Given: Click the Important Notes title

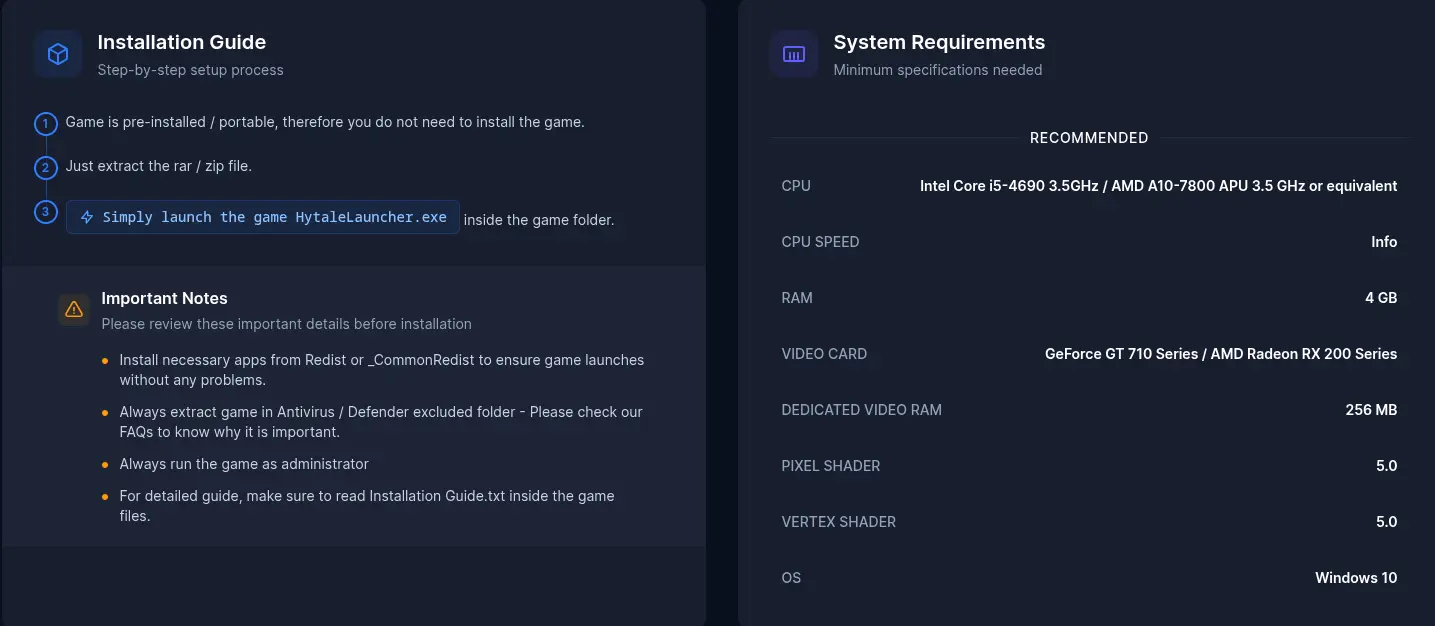Looking at the screenshot, I should (x=164, y=298).
